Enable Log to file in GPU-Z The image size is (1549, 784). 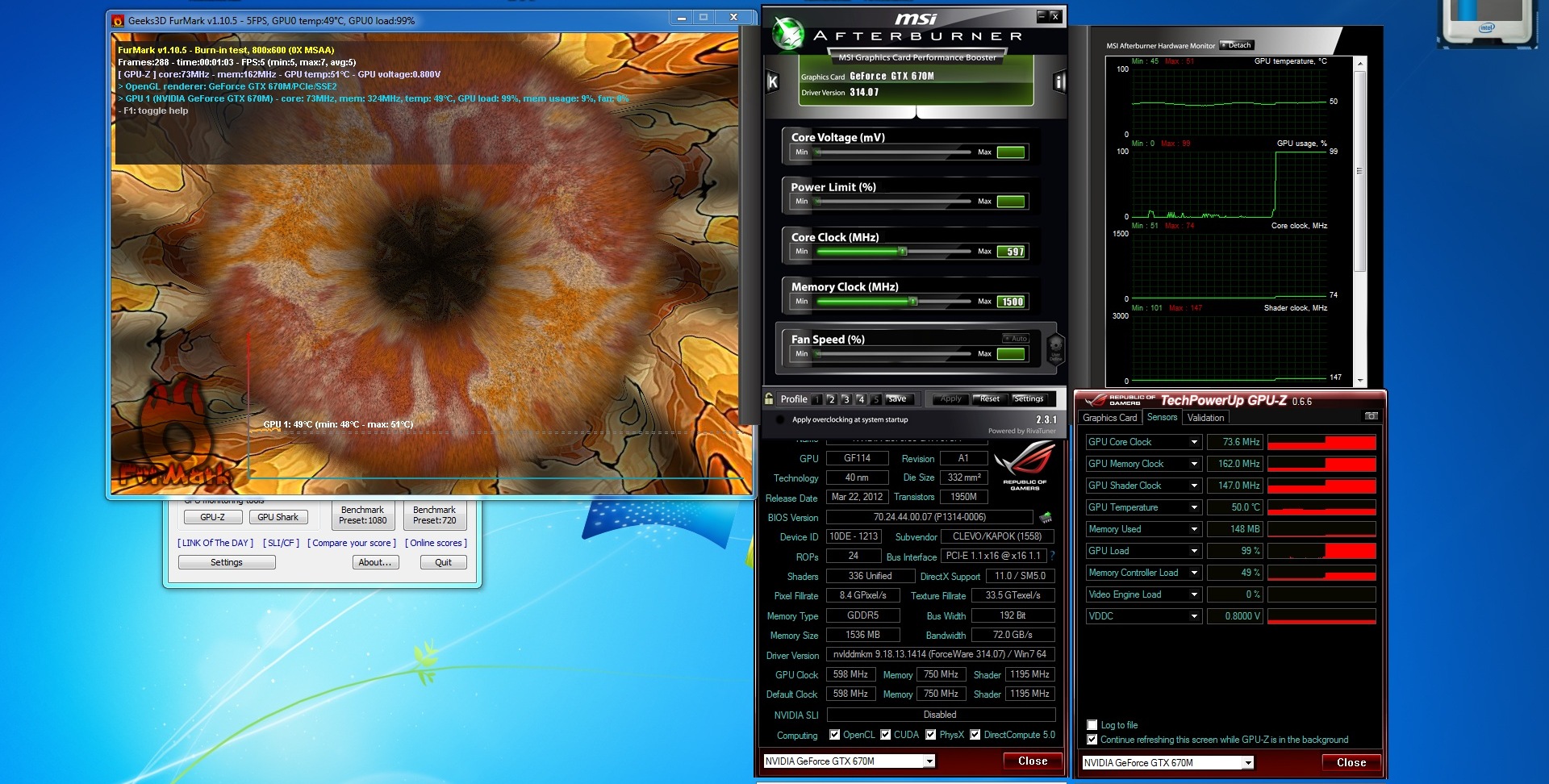click(x=1092, y=725)
